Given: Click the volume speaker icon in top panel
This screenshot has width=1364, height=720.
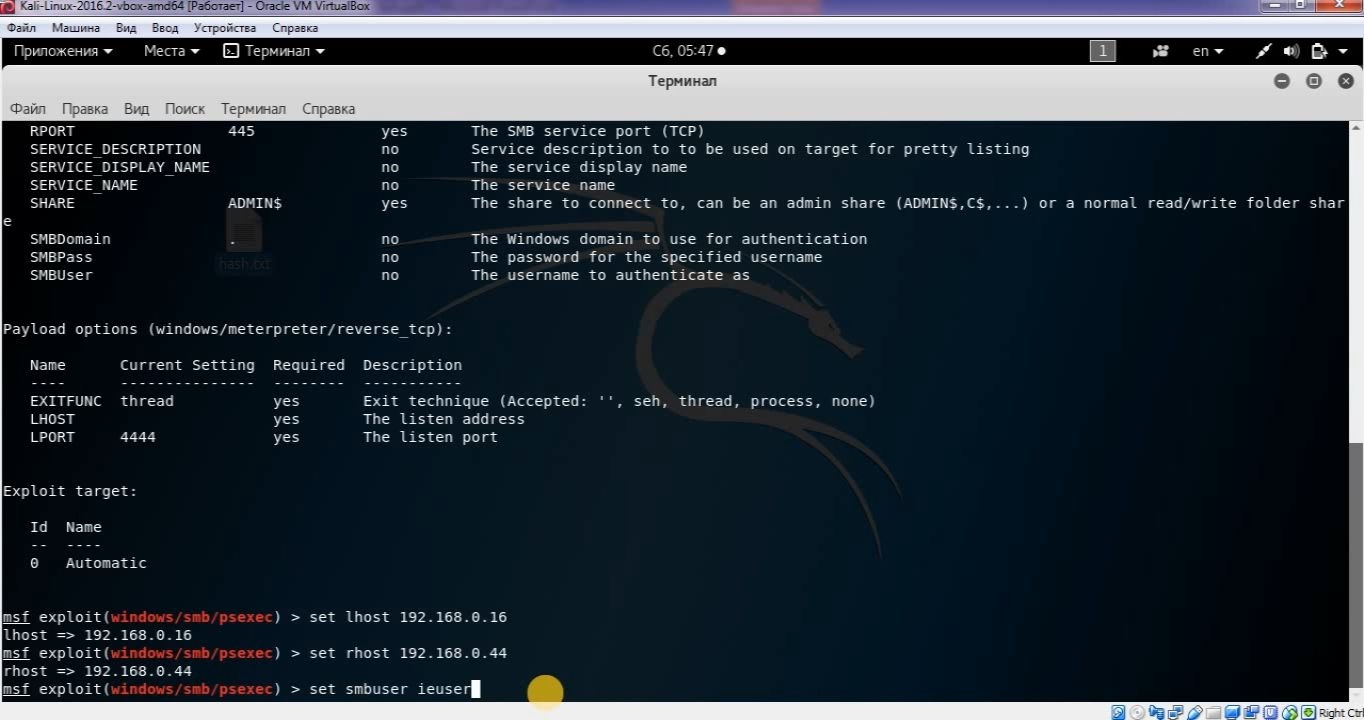Looking at the screenshot, I should coord(1291,51).
